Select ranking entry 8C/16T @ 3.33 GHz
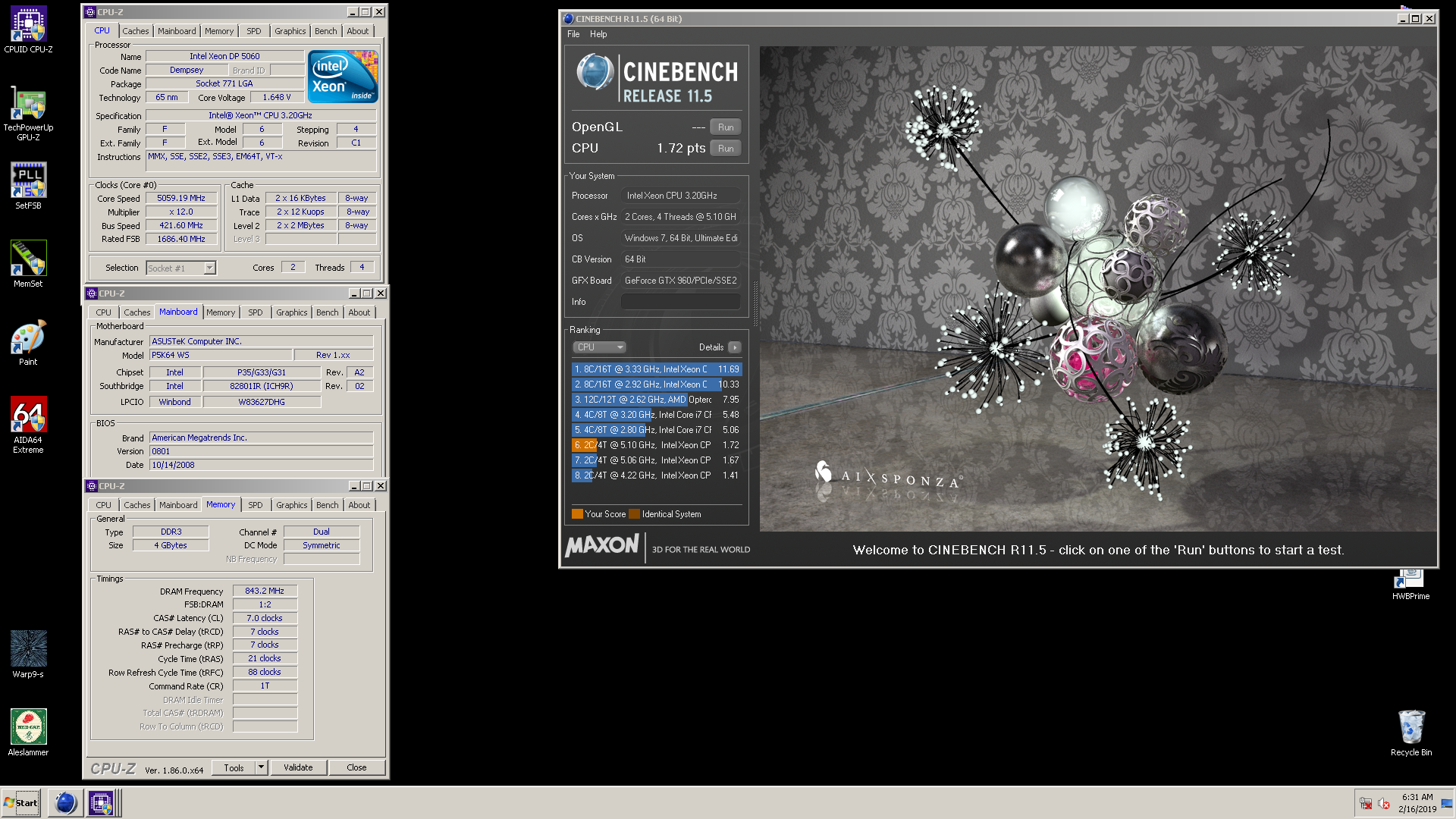 [657, 369]
